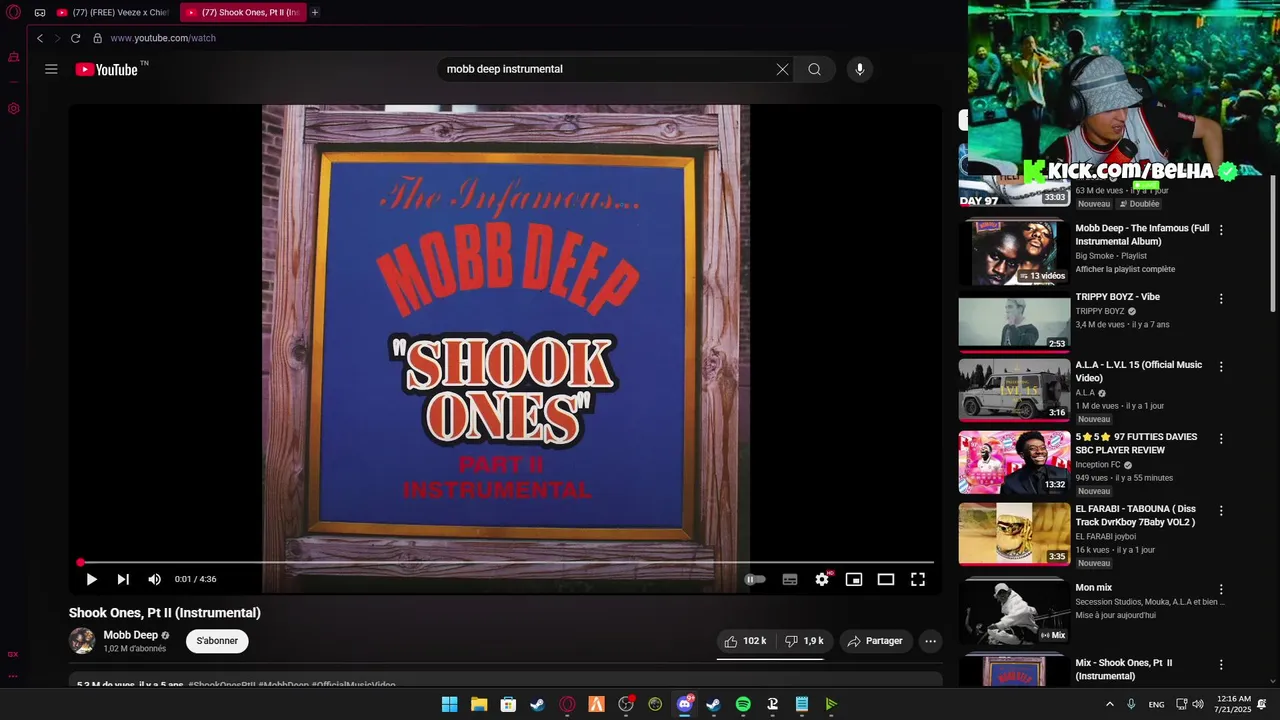Open Mobb Deep The Infamous playlist thumbnail

(1014, 253)
